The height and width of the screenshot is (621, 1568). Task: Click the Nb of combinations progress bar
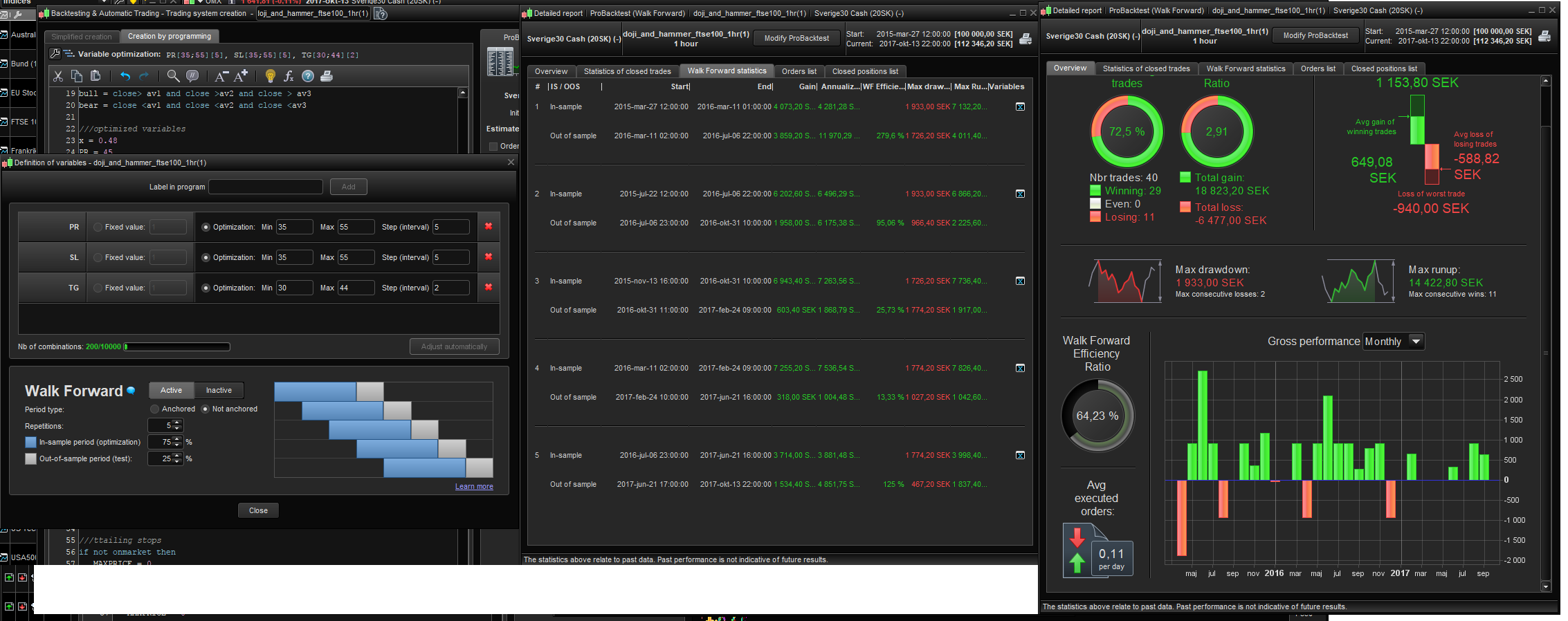point(177,346)
